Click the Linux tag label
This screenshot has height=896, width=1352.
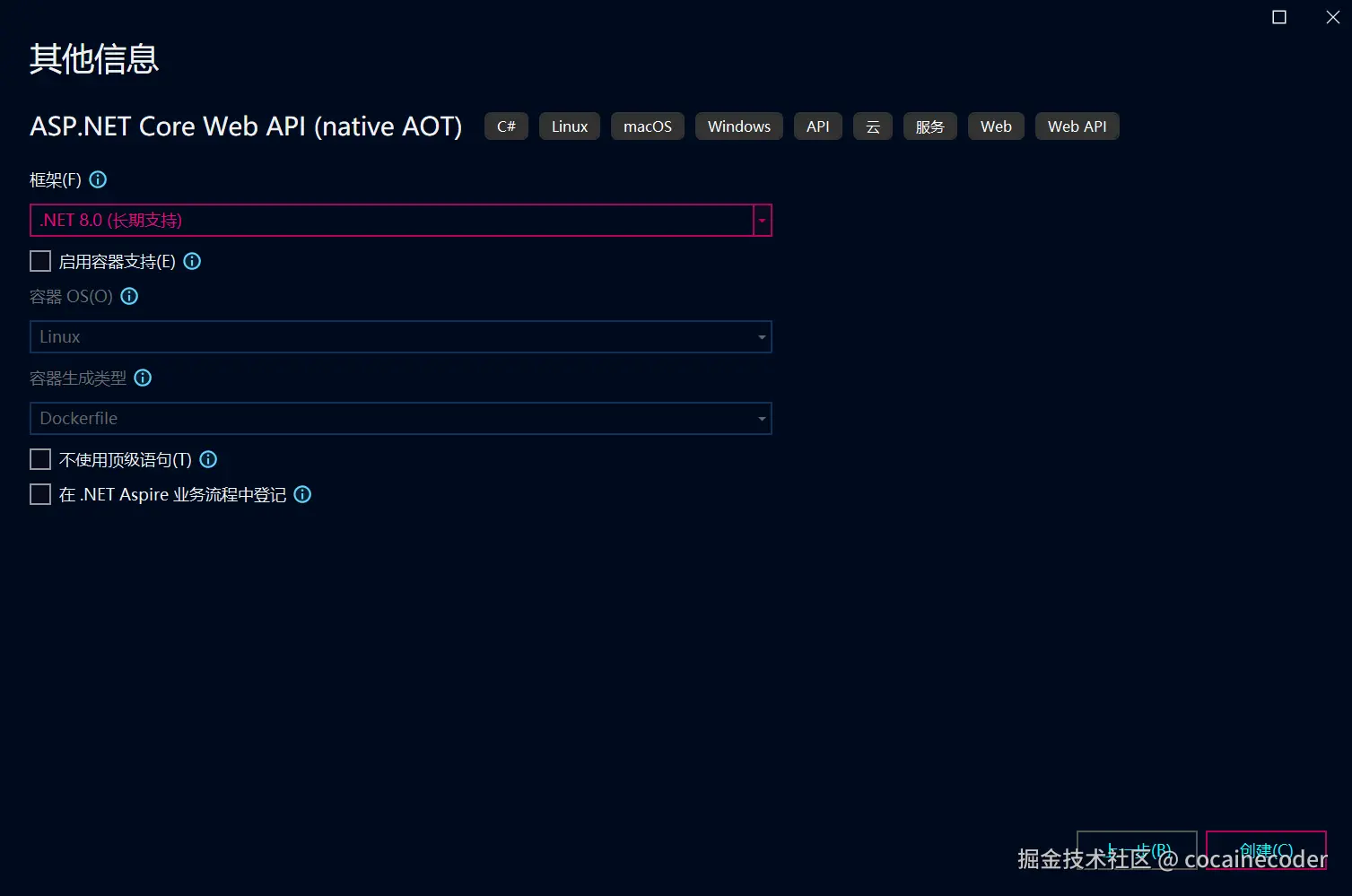pyautogui.click(x=570, y=126)
